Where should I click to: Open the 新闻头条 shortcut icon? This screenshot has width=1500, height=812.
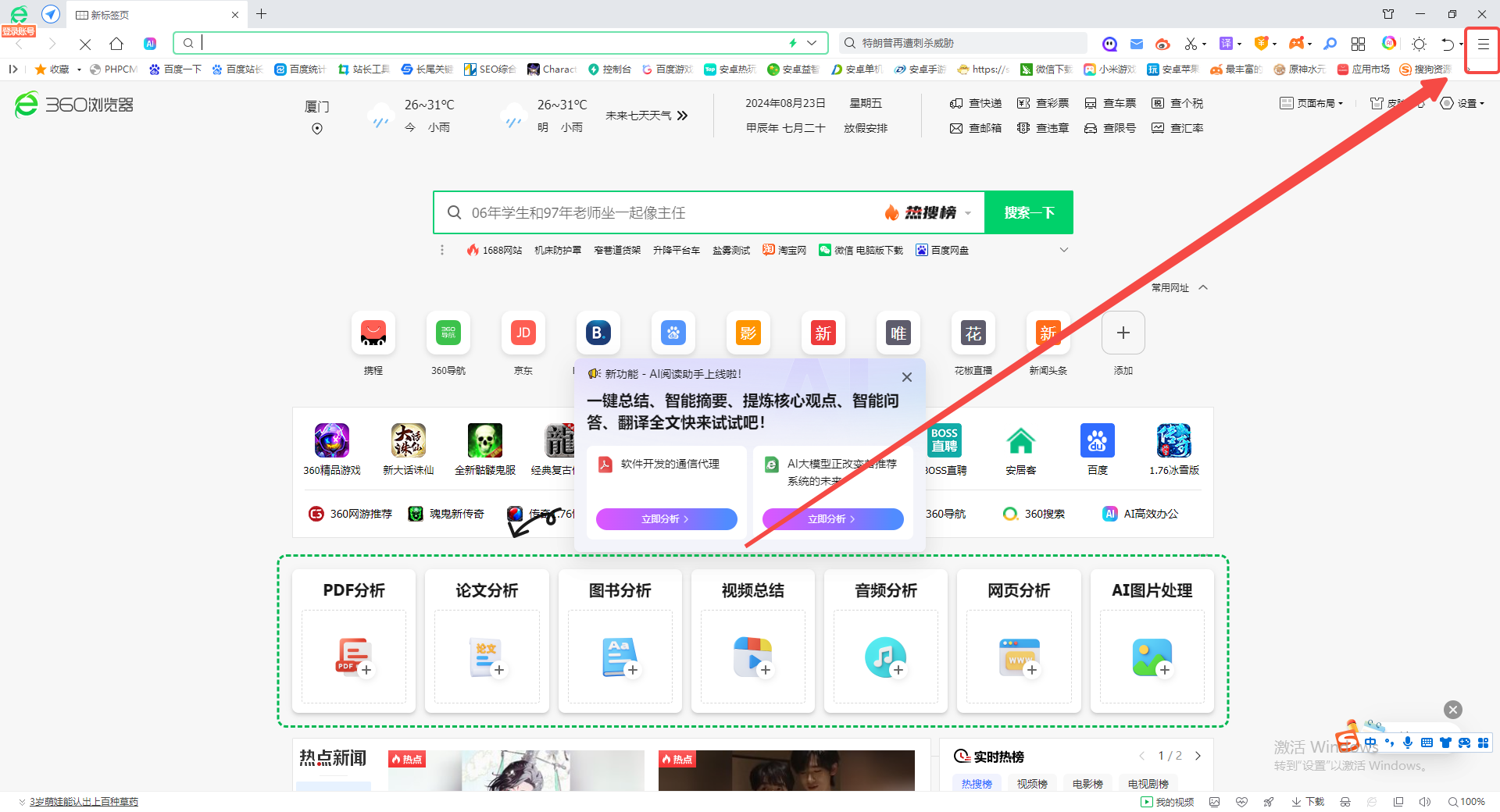pos(1048,333)
